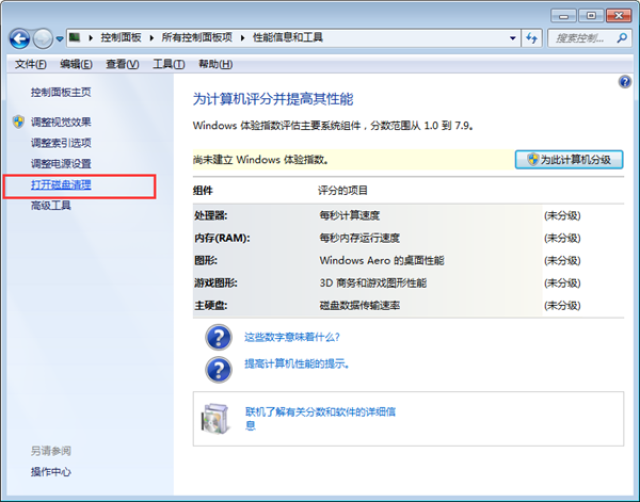Open the recent pages dropdown arrow
Screen dimensions: 640x502
(60, 39)
